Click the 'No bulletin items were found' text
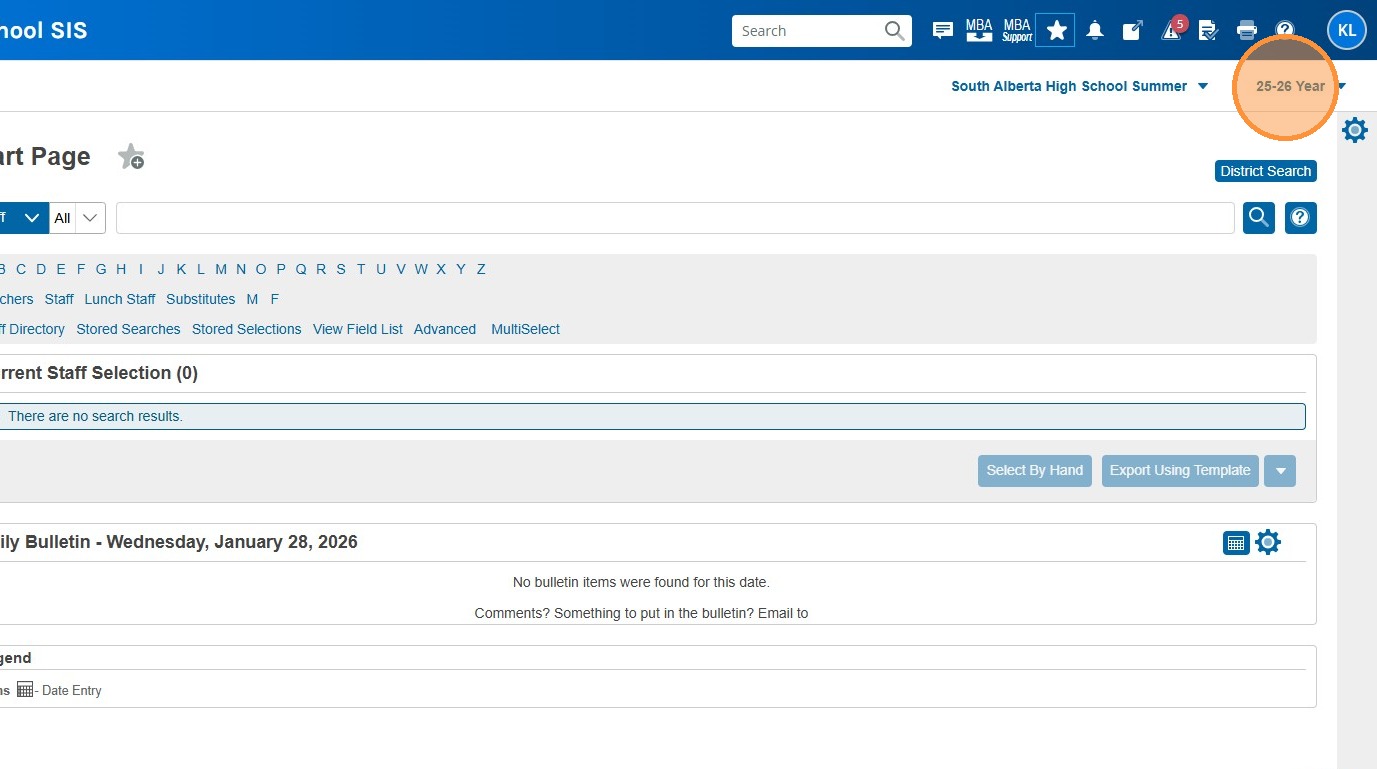This screenshot has height=769, width=1377. pos(641,582)
